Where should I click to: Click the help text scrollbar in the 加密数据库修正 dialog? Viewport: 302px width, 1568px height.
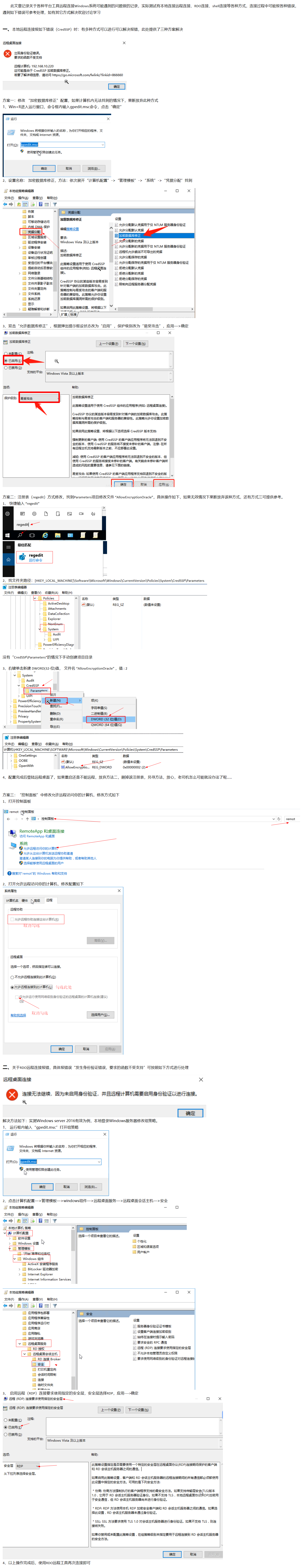tap(172, 436)
